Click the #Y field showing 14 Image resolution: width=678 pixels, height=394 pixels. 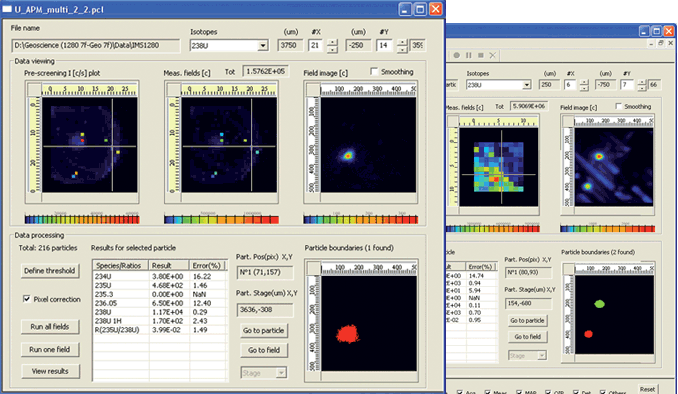pos(384,45)
